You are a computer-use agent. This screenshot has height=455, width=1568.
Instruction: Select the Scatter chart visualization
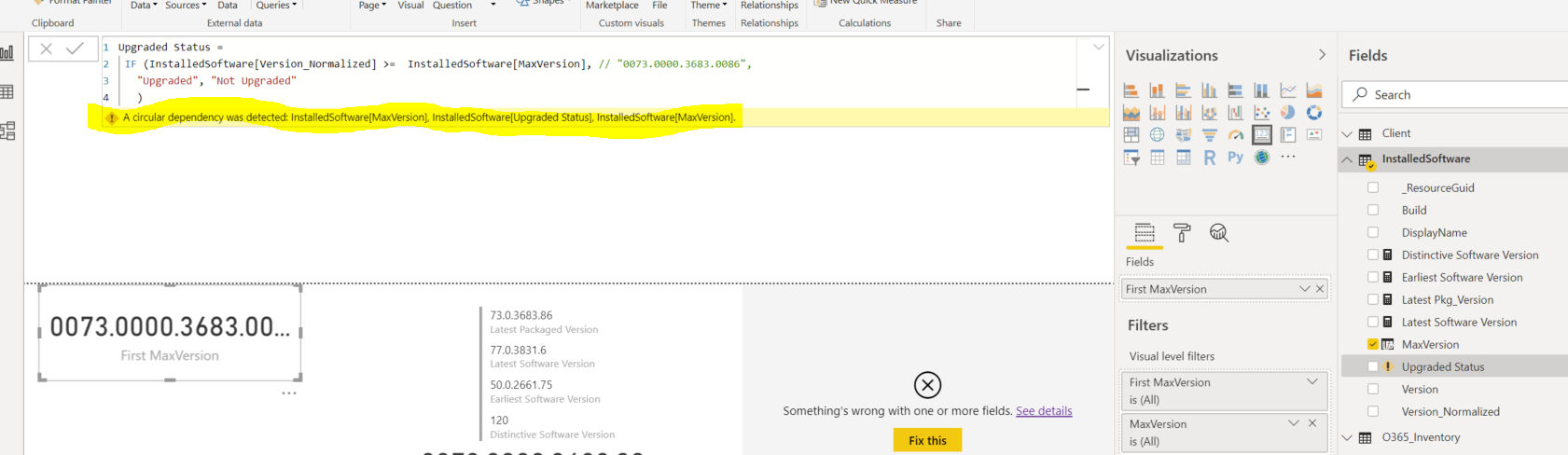tap(1262, 112)
